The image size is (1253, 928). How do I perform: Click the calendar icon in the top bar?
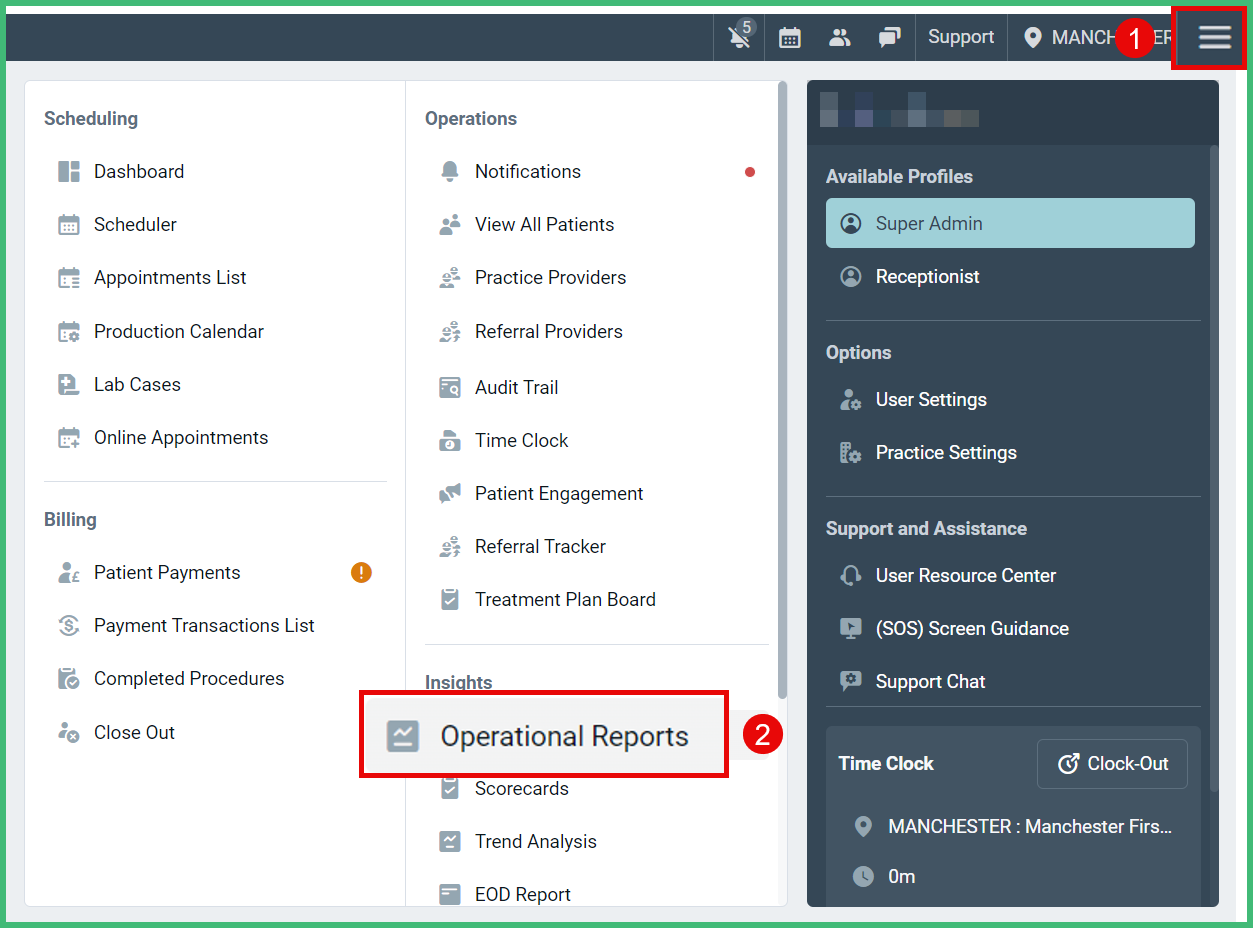coord(789,37)
